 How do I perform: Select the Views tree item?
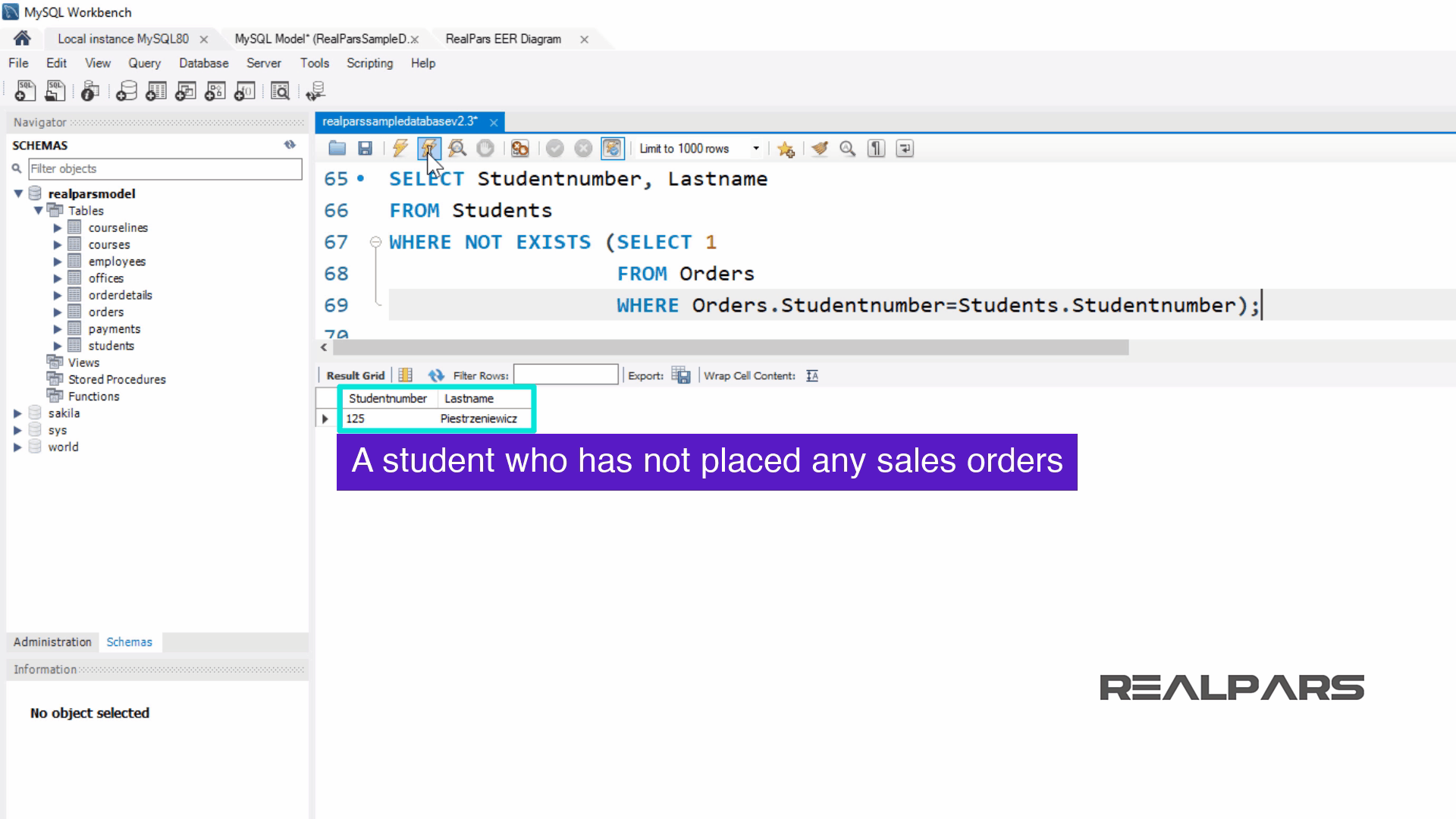pos(83,362)
